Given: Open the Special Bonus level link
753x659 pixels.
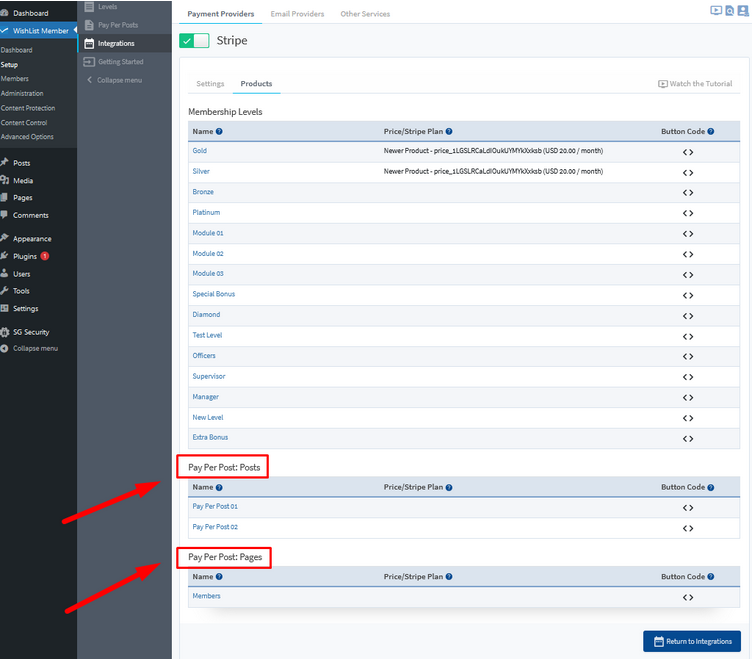Looking at the screenshot, I should click(213, 294).
